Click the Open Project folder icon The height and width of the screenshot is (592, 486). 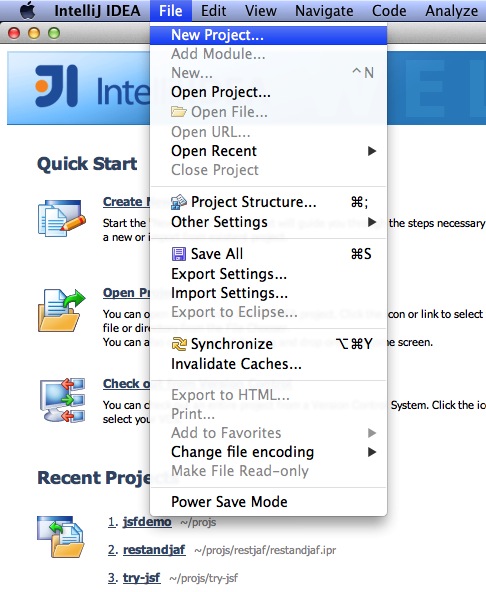(62, 310)
